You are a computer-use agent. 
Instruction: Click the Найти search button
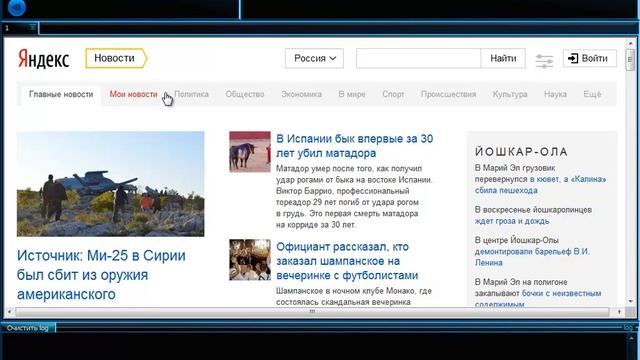click(x=503, y=58)
